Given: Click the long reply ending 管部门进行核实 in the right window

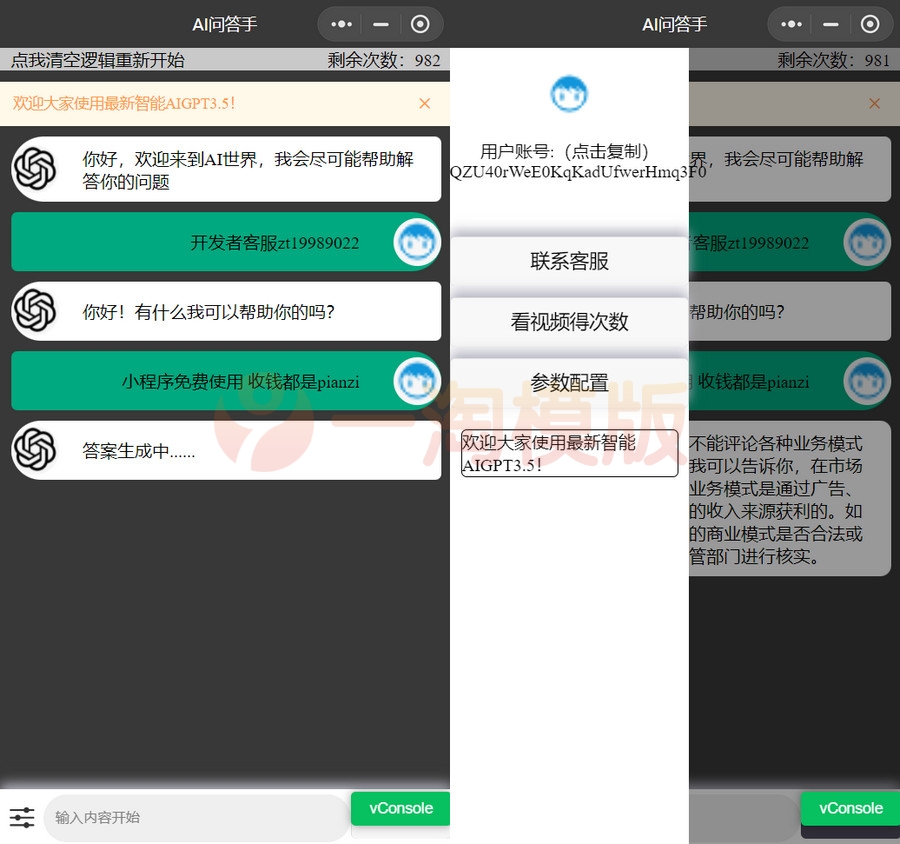Looking at the screenshot, I should 790,498.
